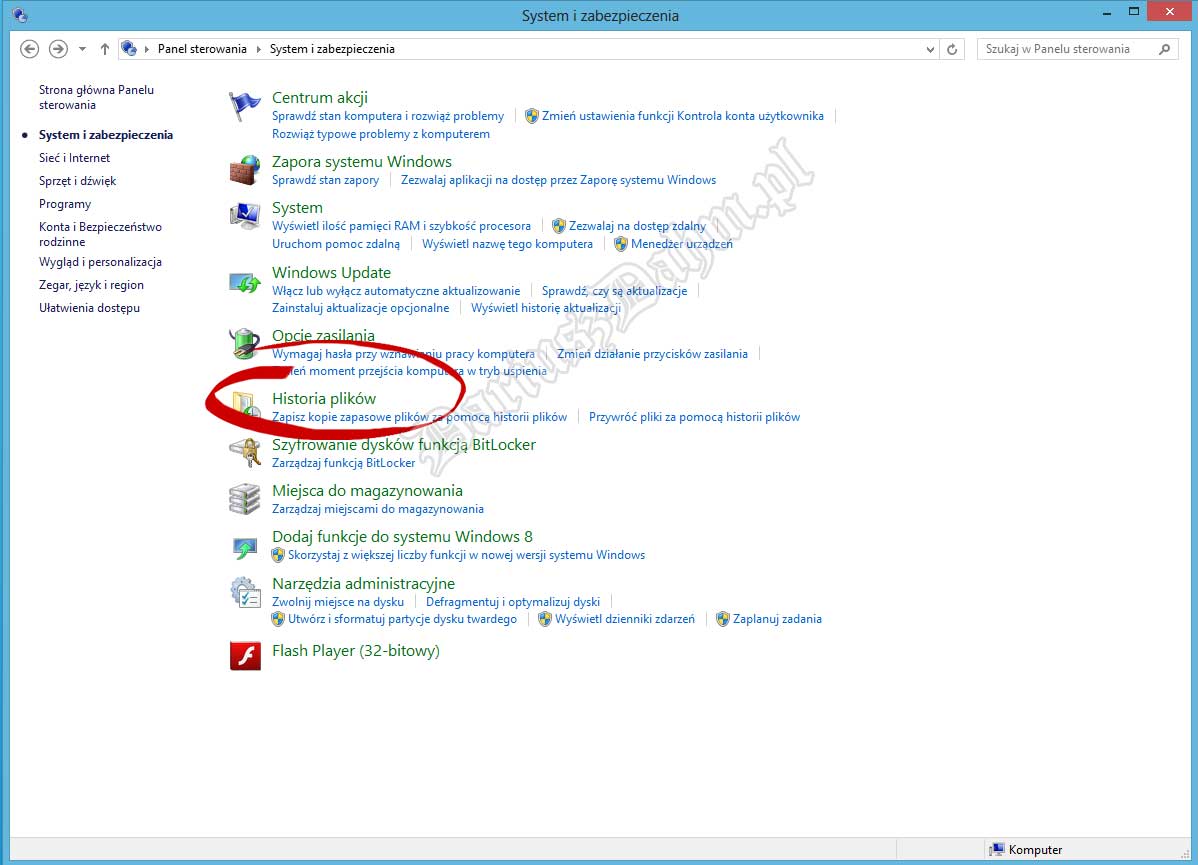Click Zarządzaj miejscami do magazynowania link

pos(377,509)
